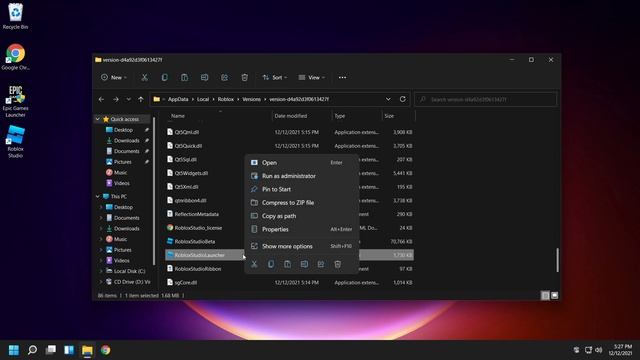Click the Paste icon at the context menu bottom

(288, 264)
